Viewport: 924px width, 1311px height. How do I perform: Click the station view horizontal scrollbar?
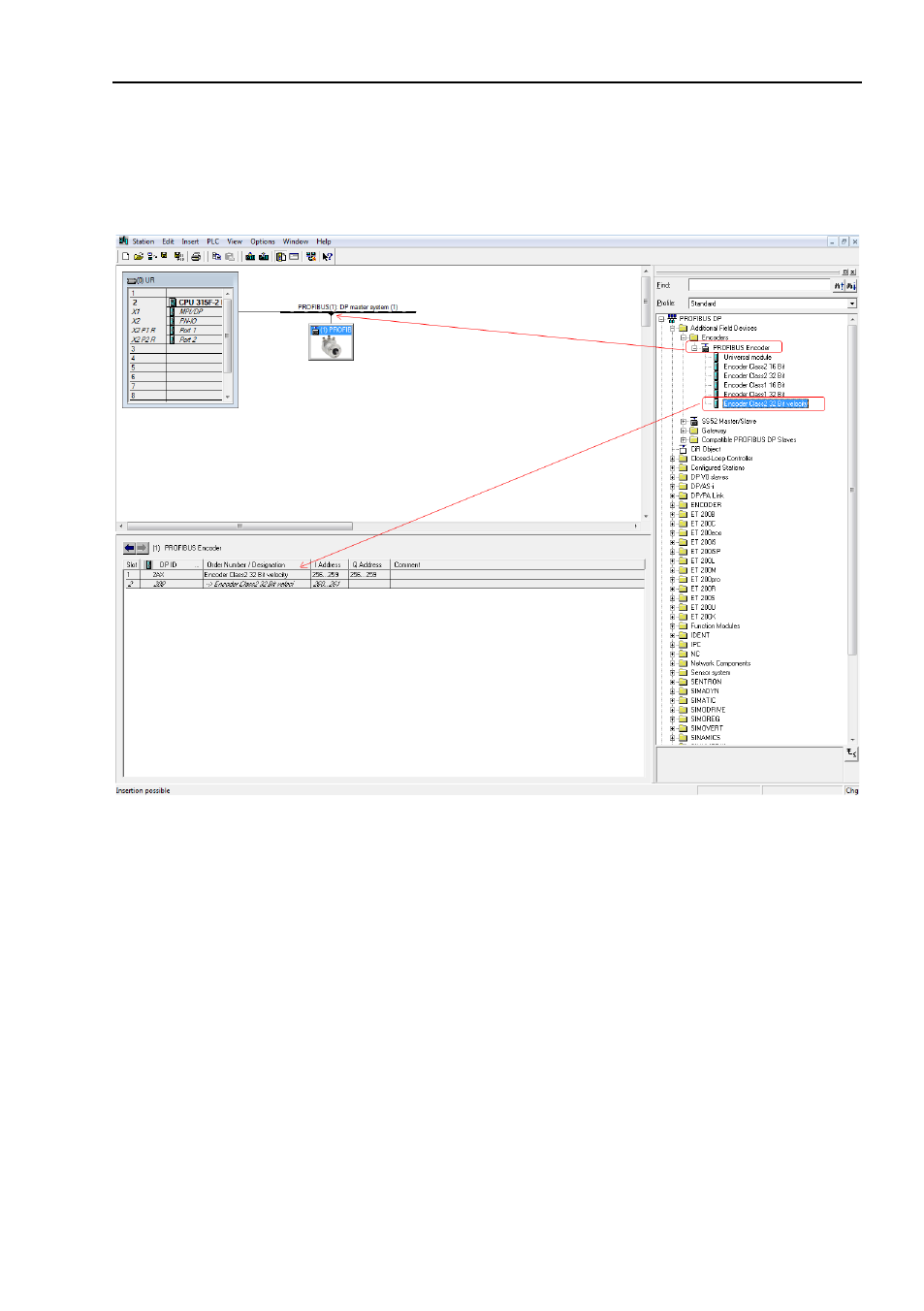pyautogui.click(x=379, y=527)
